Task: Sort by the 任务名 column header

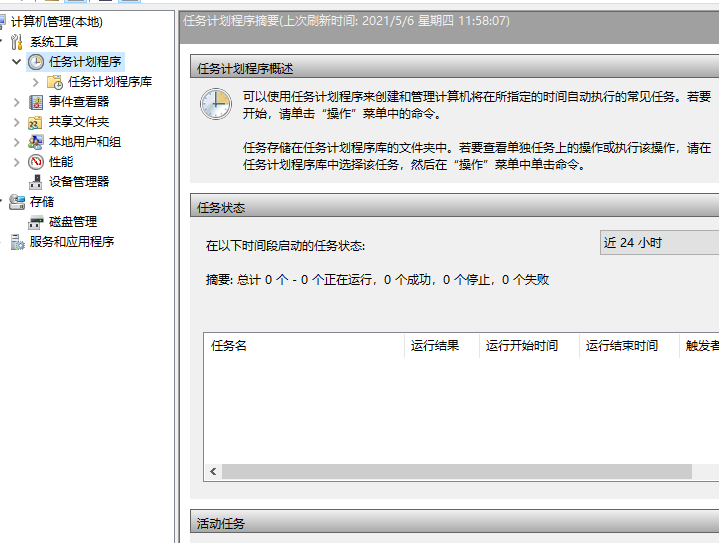Action: pos(300,346)
